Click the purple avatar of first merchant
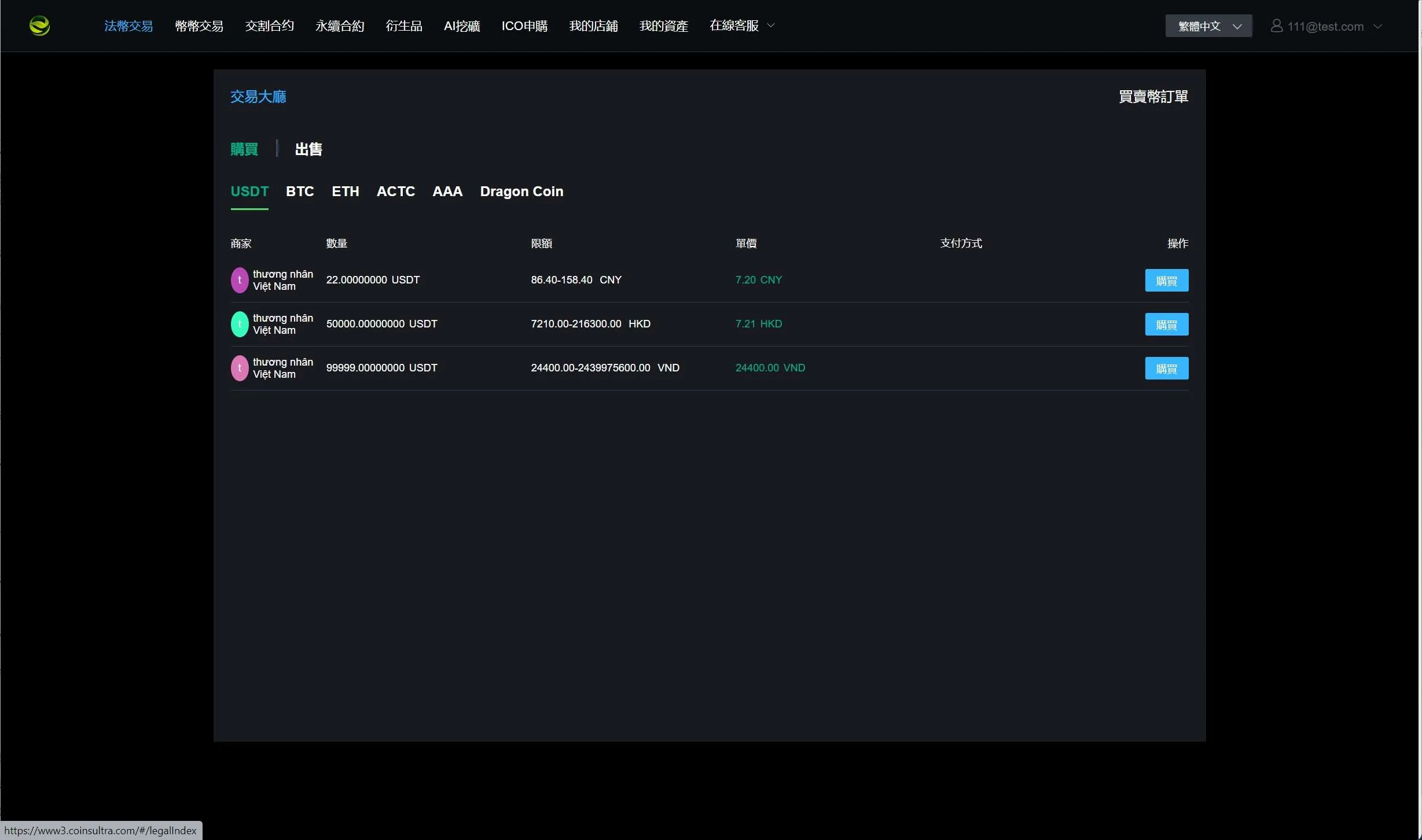The image size is (1422, 840). pyautogui.click(x=240, y=280)
